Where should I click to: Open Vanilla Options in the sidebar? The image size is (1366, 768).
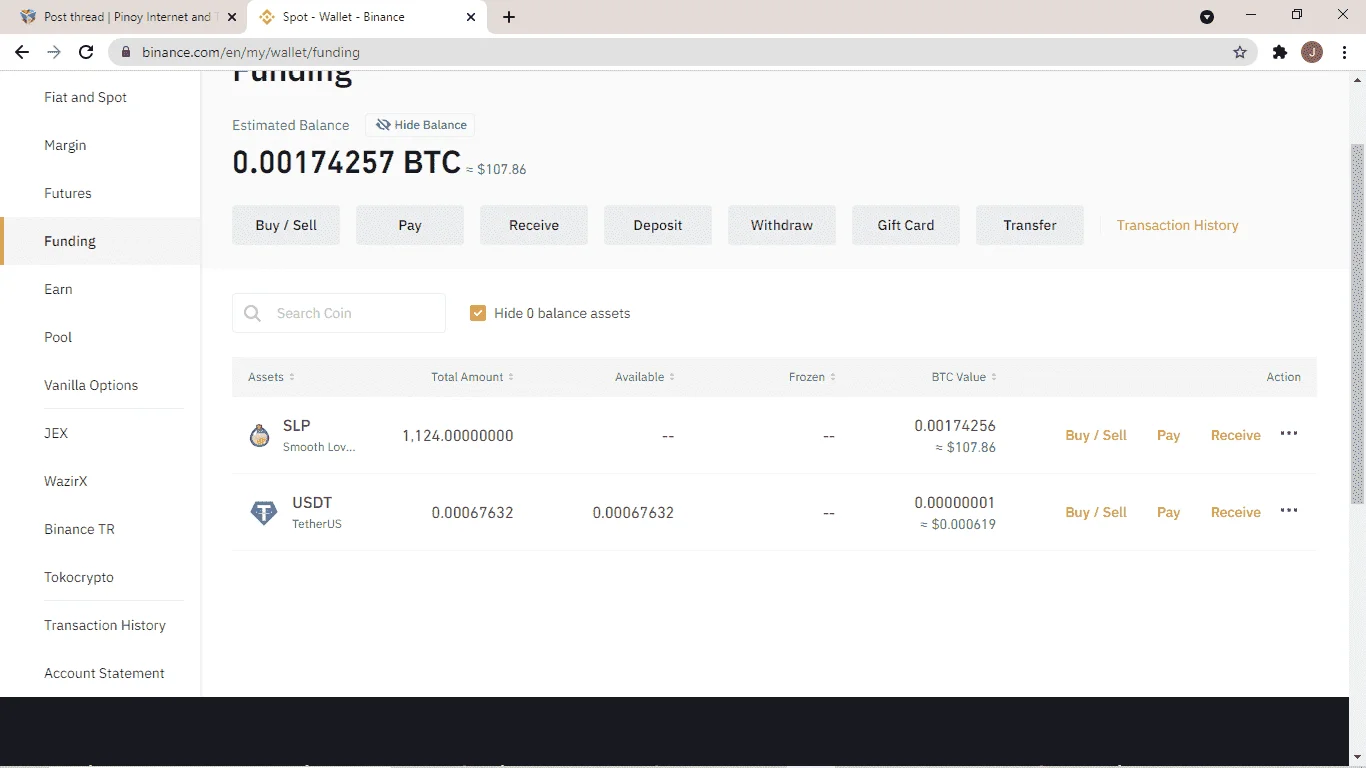point(91,385)
